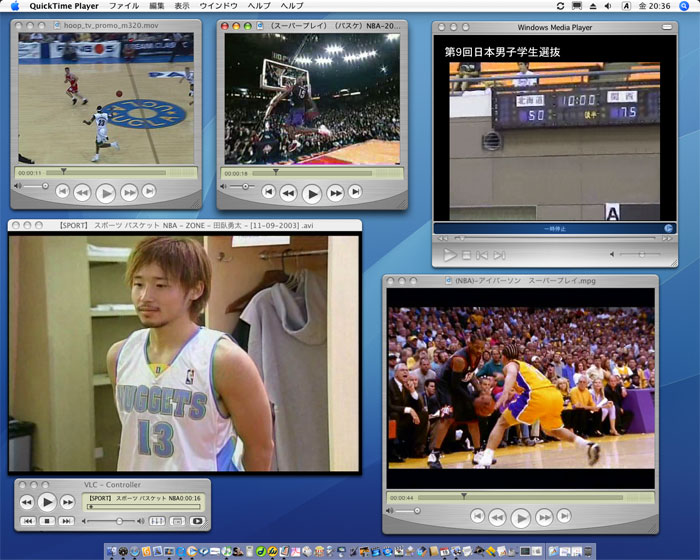
Task: Go to next item in VLC Controller
Action: tap(66, 521)
